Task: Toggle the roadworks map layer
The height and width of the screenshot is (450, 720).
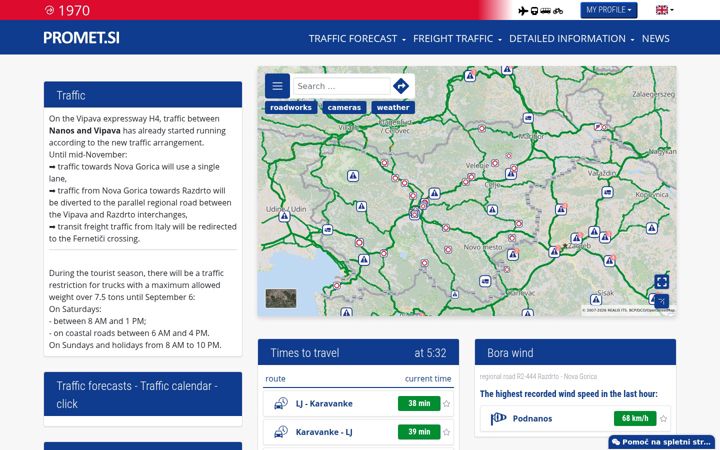Action: [x=291, y=107]
